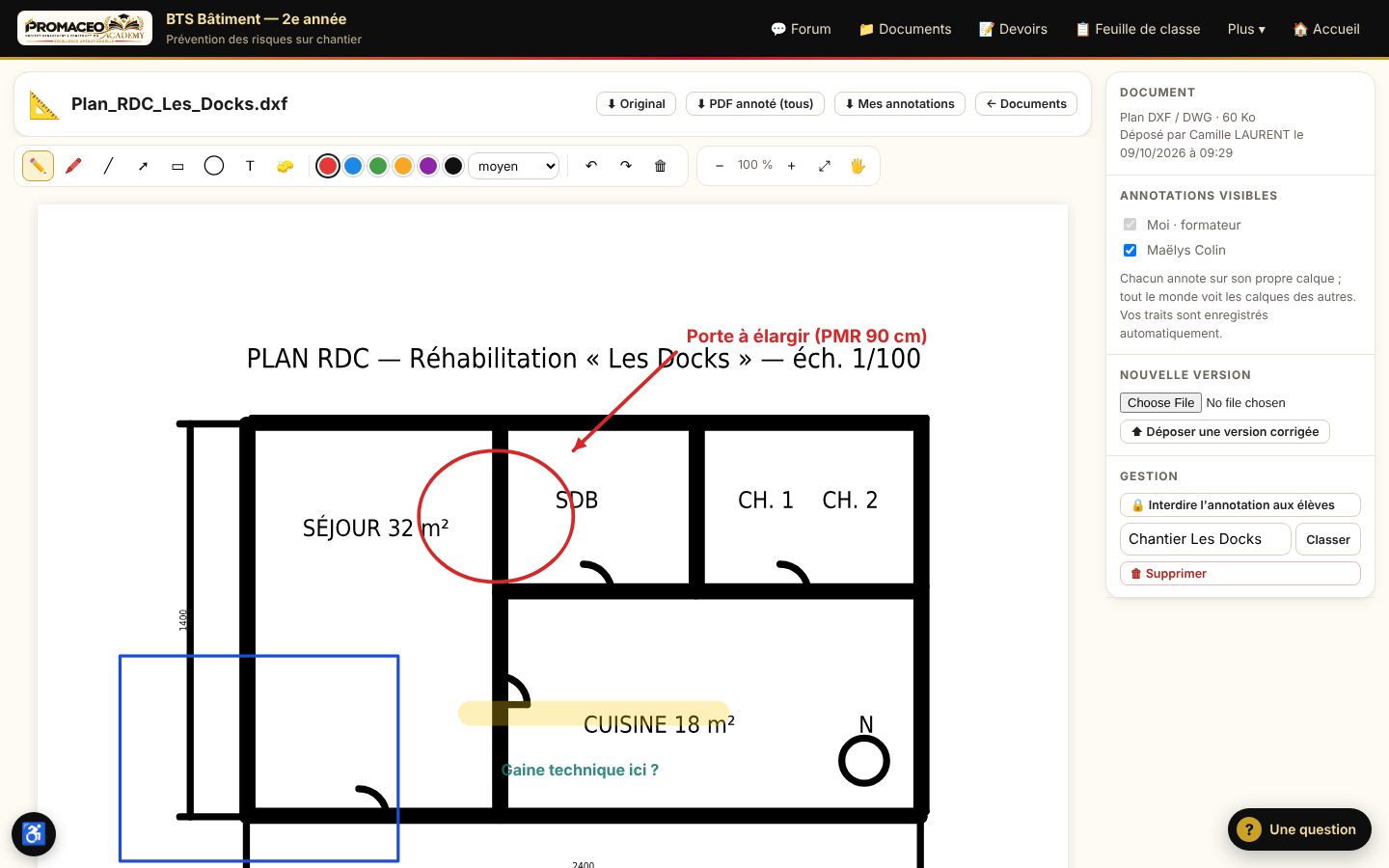
Task: Undo the last annotation stroke
Action: tap(591, 166)
